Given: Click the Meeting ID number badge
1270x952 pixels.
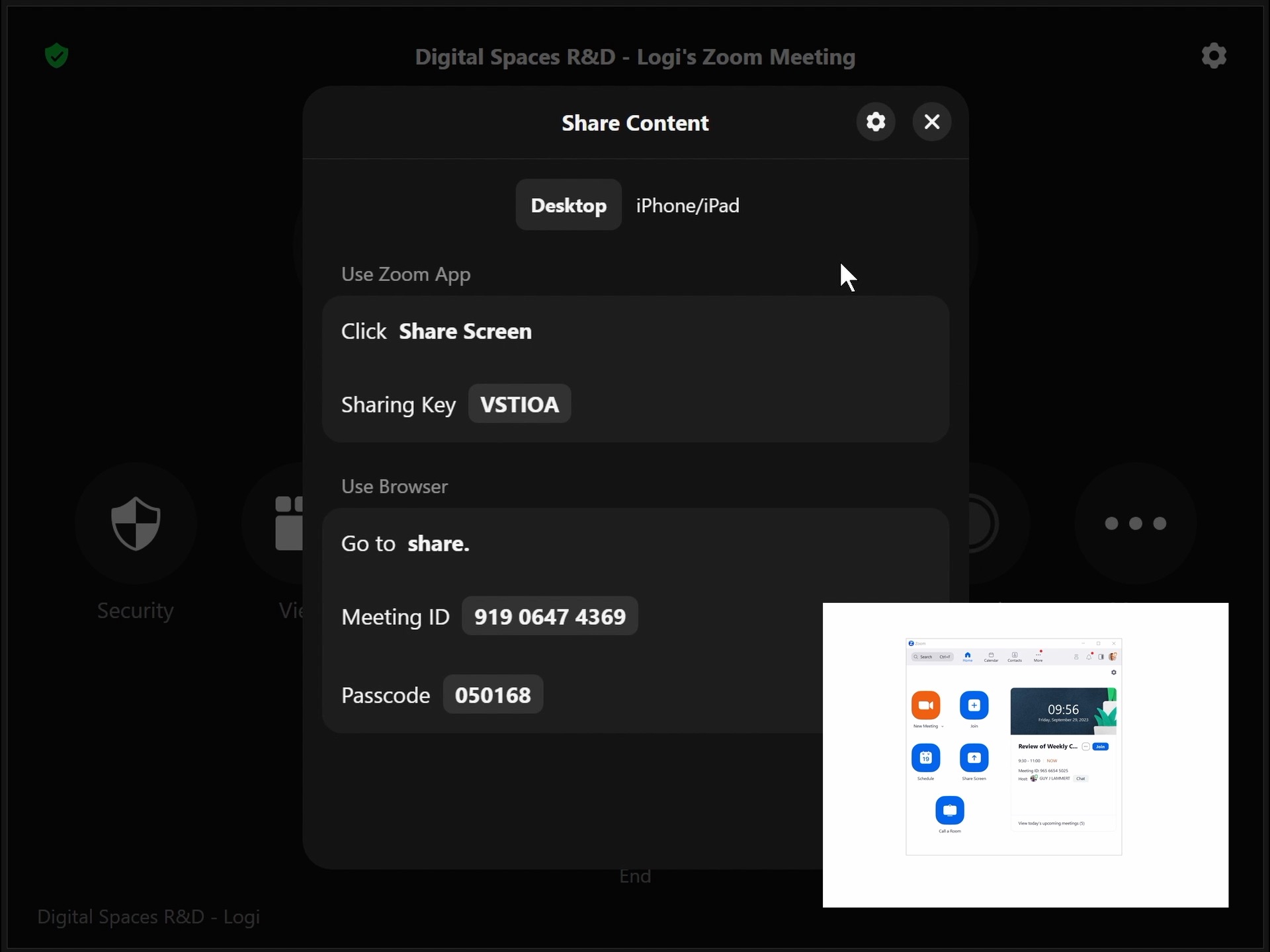Looking at the screenshot, I should (549, 616).
